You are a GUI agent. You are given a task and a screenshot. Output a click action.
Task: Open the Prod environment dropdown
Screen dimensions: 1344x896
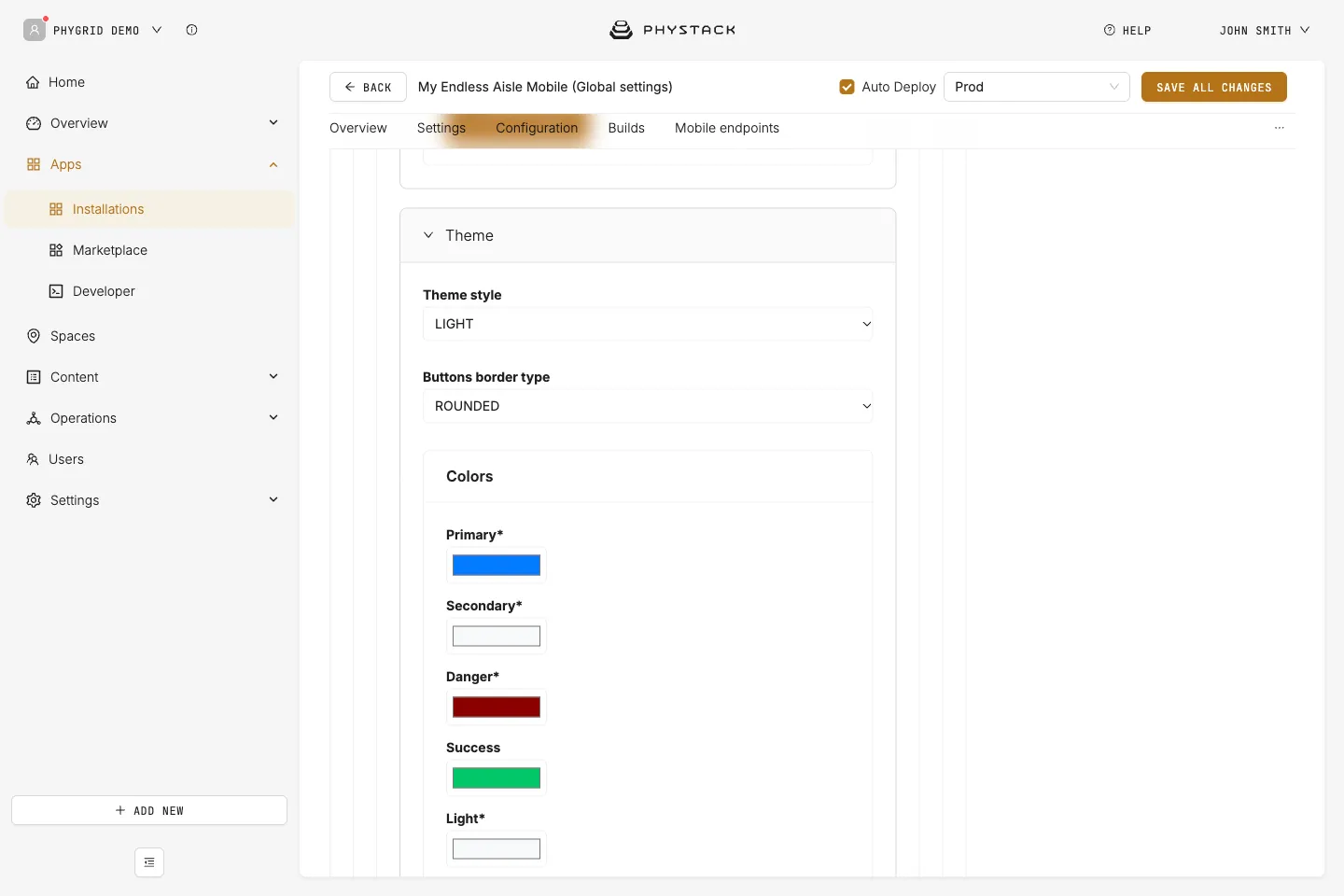(1037, 87)
